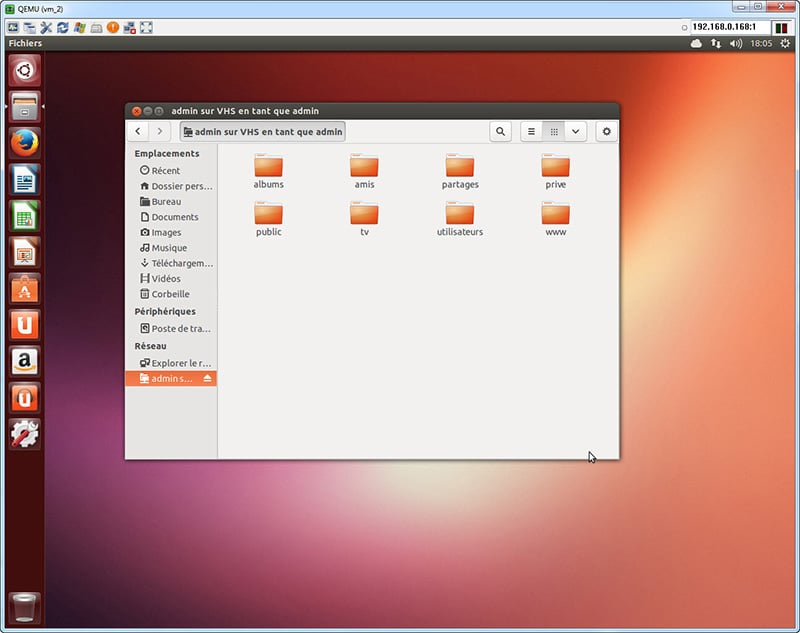This screenshot has width=800, height=633.
Task: Open the www folder
Action: click(556, 218)
